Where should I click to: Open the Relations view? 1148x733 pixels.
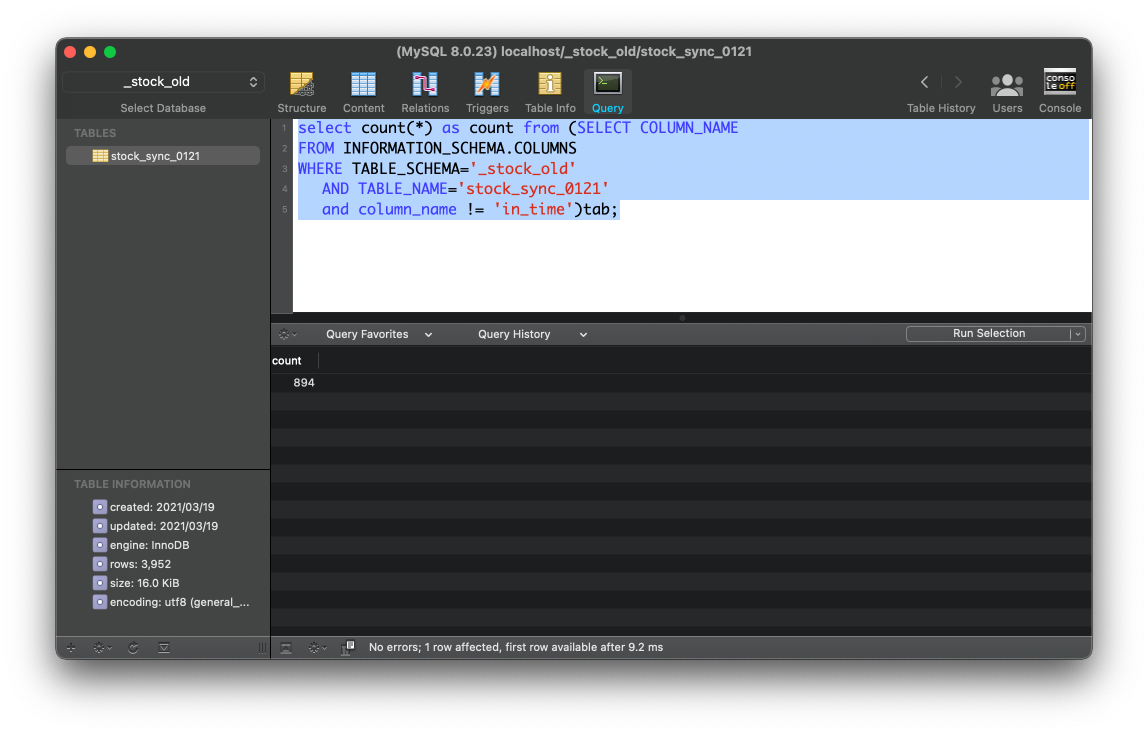425,92
